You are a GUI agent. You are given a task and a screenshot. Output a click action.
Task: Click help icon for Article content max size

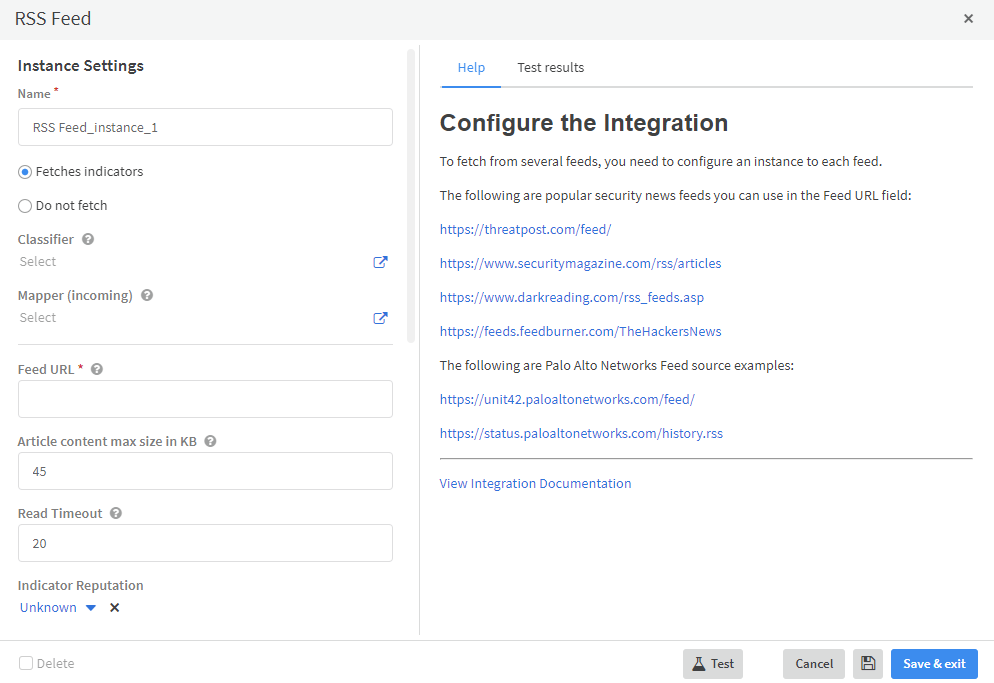[x=210, y=441]
